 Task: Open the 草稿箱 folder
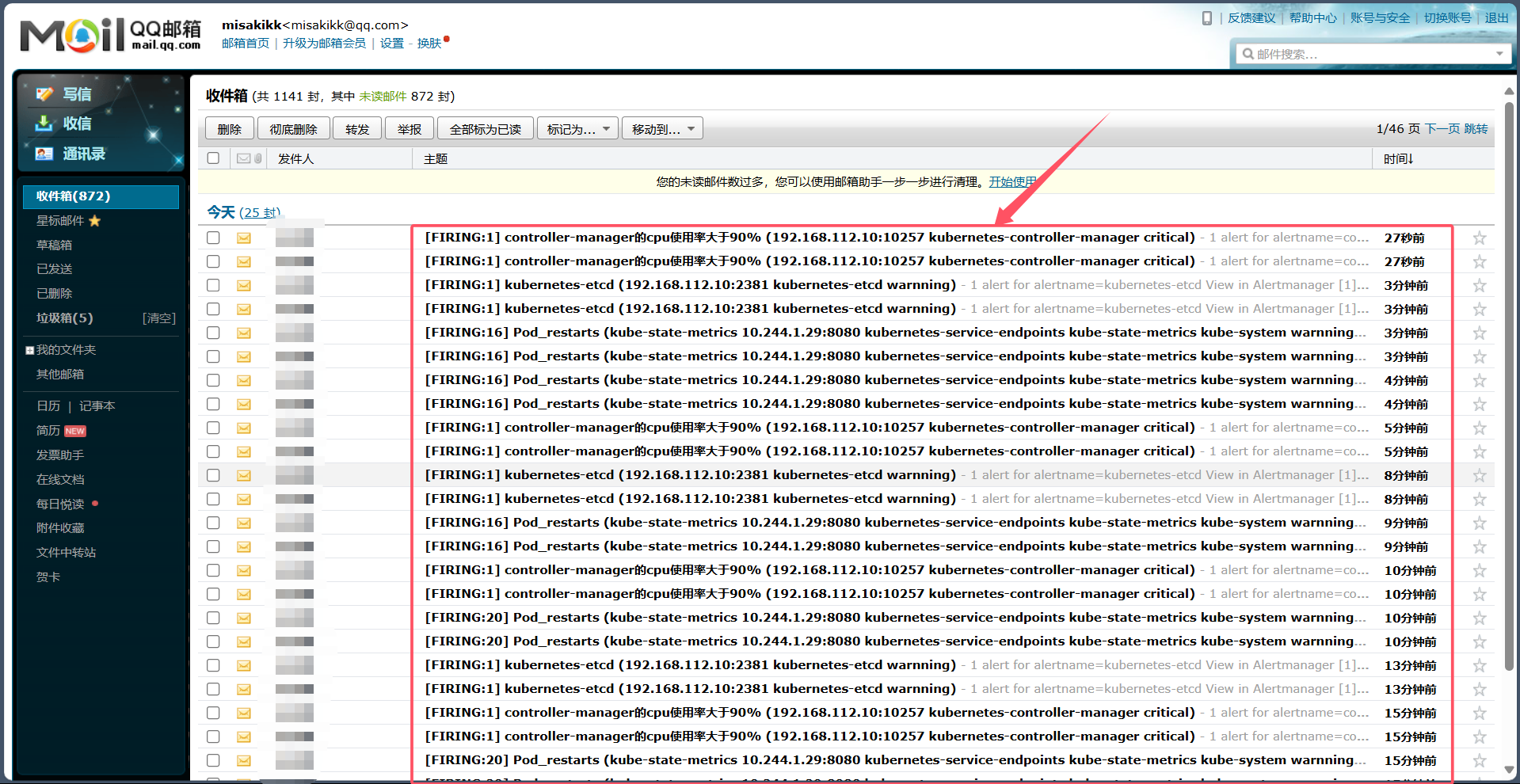click(x=54, y=245)
